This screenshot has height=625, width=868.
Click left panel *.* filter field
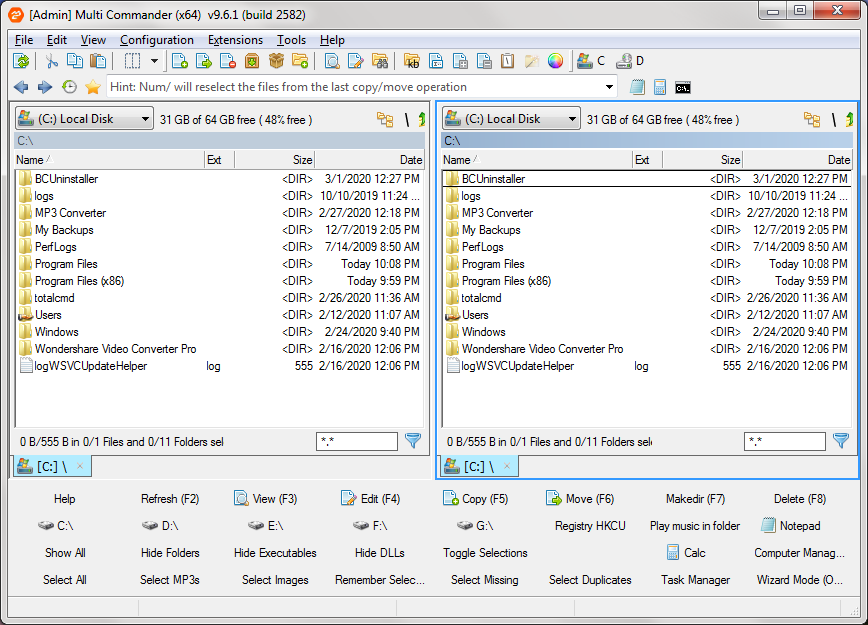tap(356, 441)
